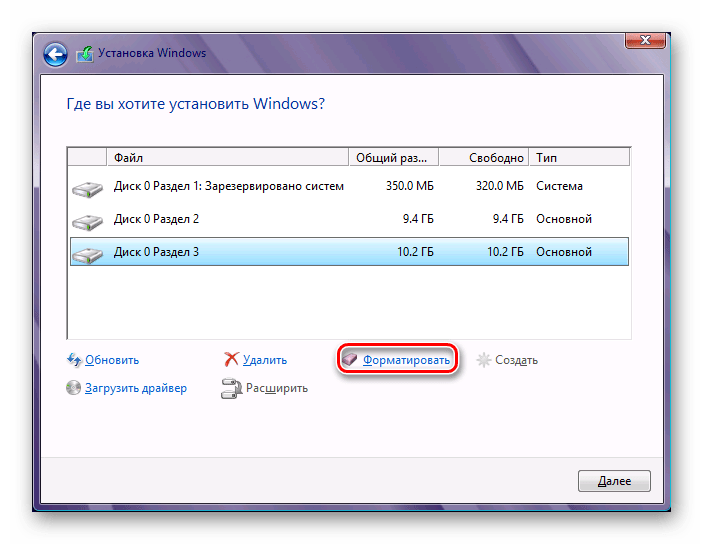
Task: Click the refresh arrows icon next to Обновить
Action: click(74, 360)
